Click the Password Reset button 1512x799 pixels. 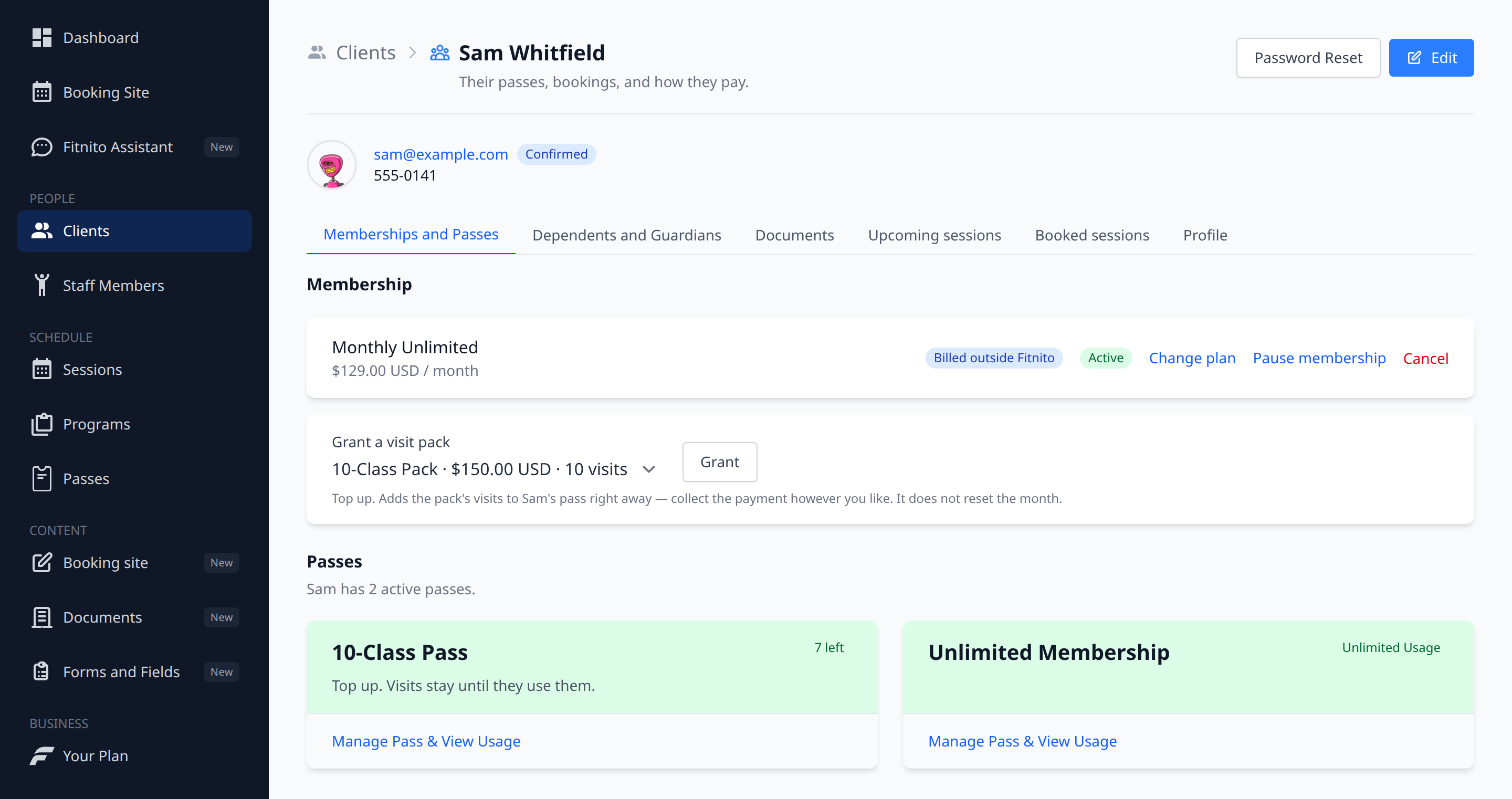(1308, 58)
